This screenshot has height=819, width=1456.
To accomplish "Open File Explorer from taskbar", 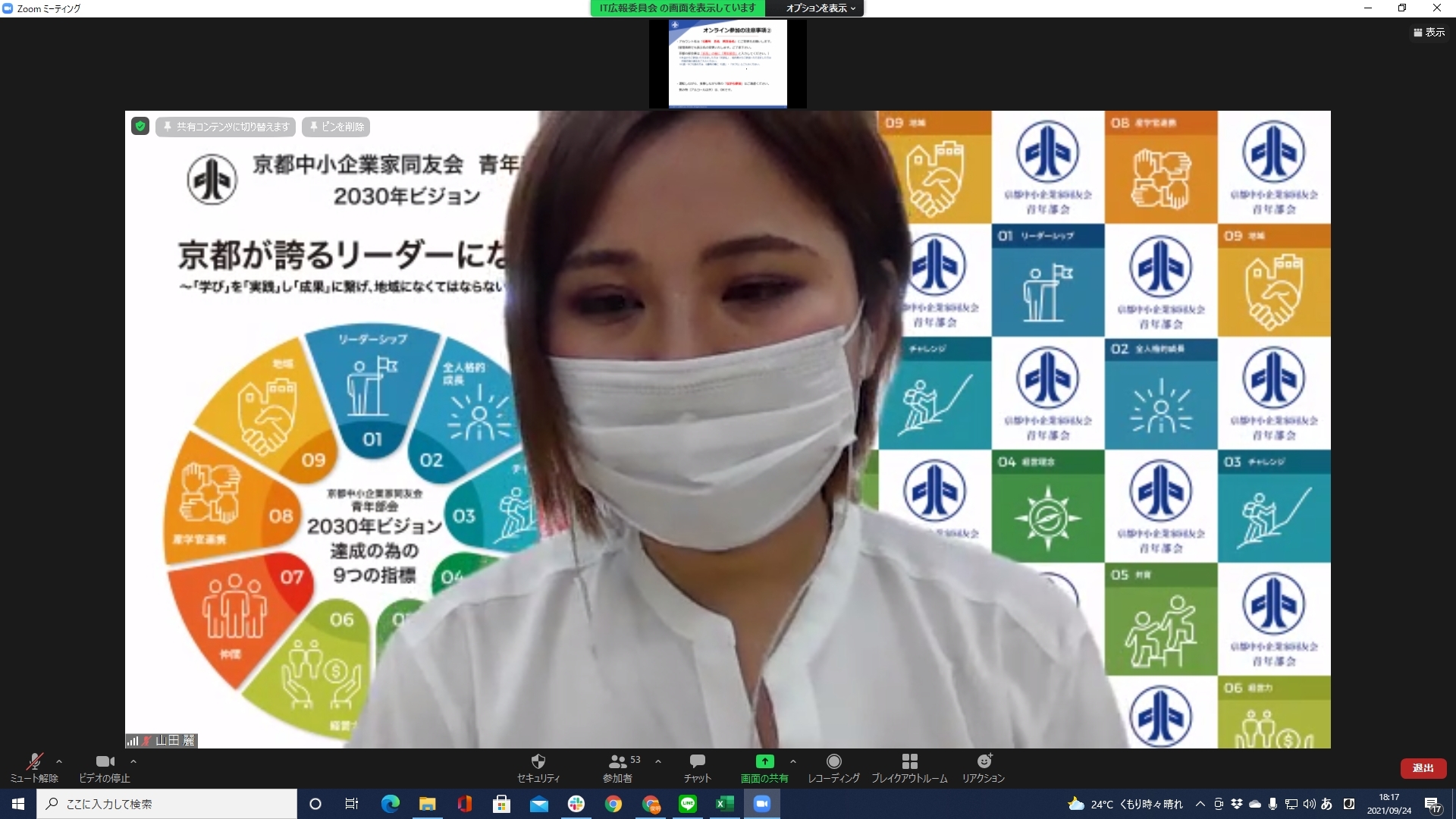I will pyautogui.click(x=427, y=804).
